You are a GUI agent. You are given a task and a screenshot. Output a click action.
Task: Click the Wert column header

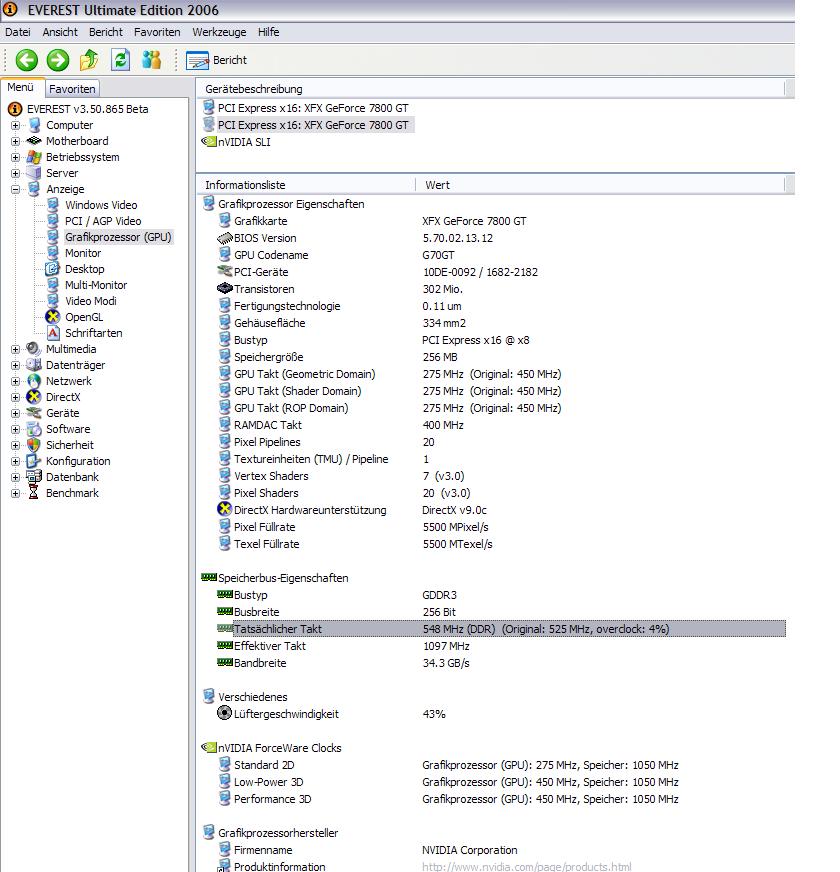[x=601, y=185]
